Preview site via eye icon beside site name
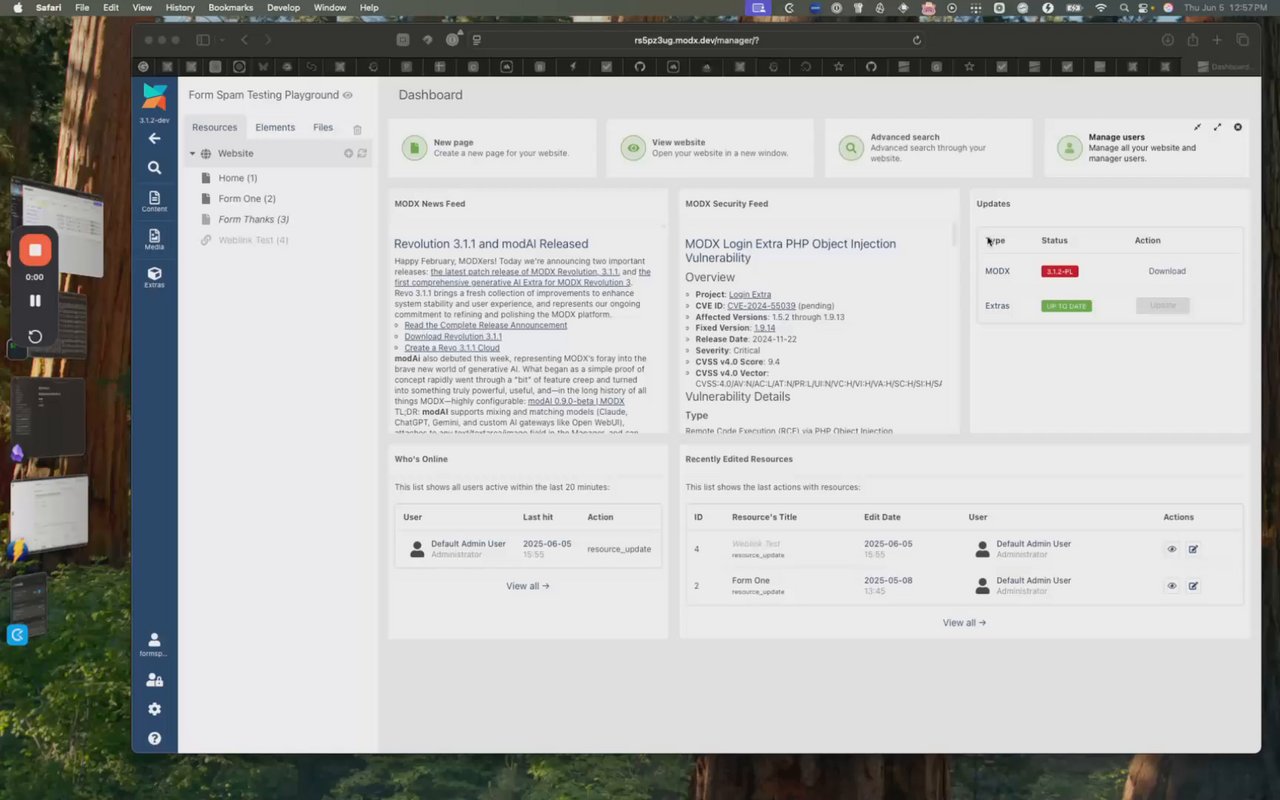 [x=348, y=95]
